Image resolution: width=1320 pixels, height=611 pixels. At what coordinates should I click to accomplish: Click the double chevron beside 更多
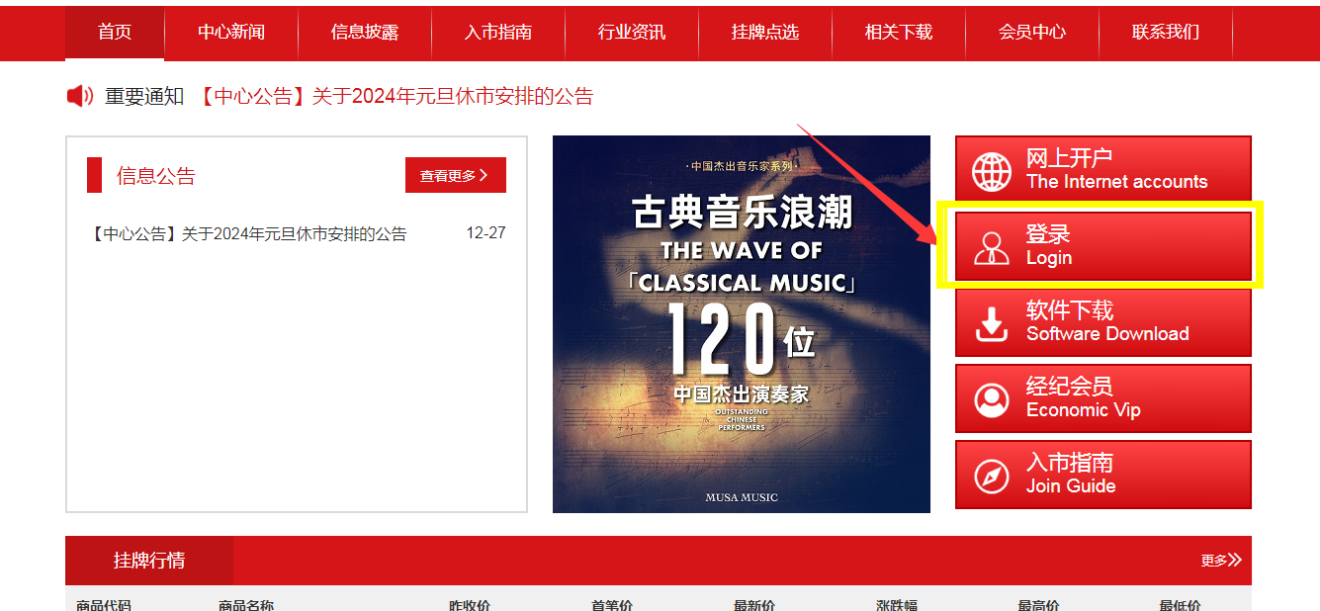(1235, 560)
